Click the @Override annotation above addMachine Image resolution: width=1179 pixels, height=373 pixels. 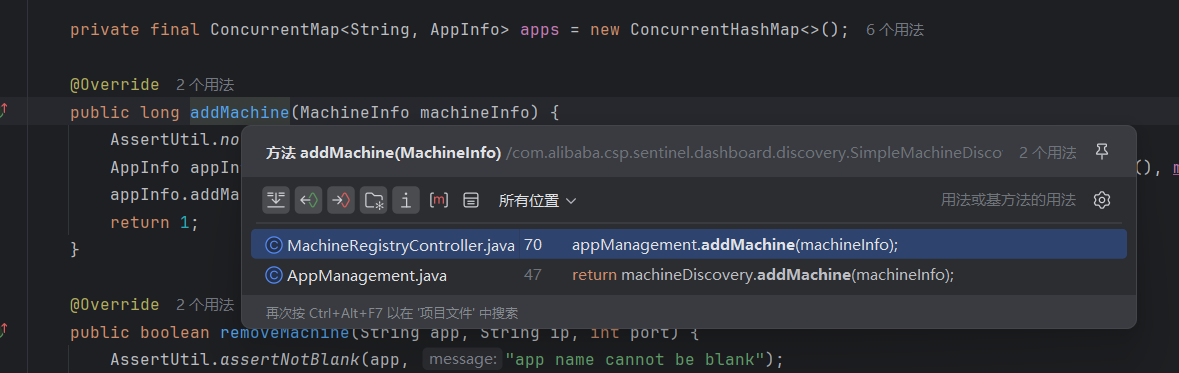[x=114, y=85]
